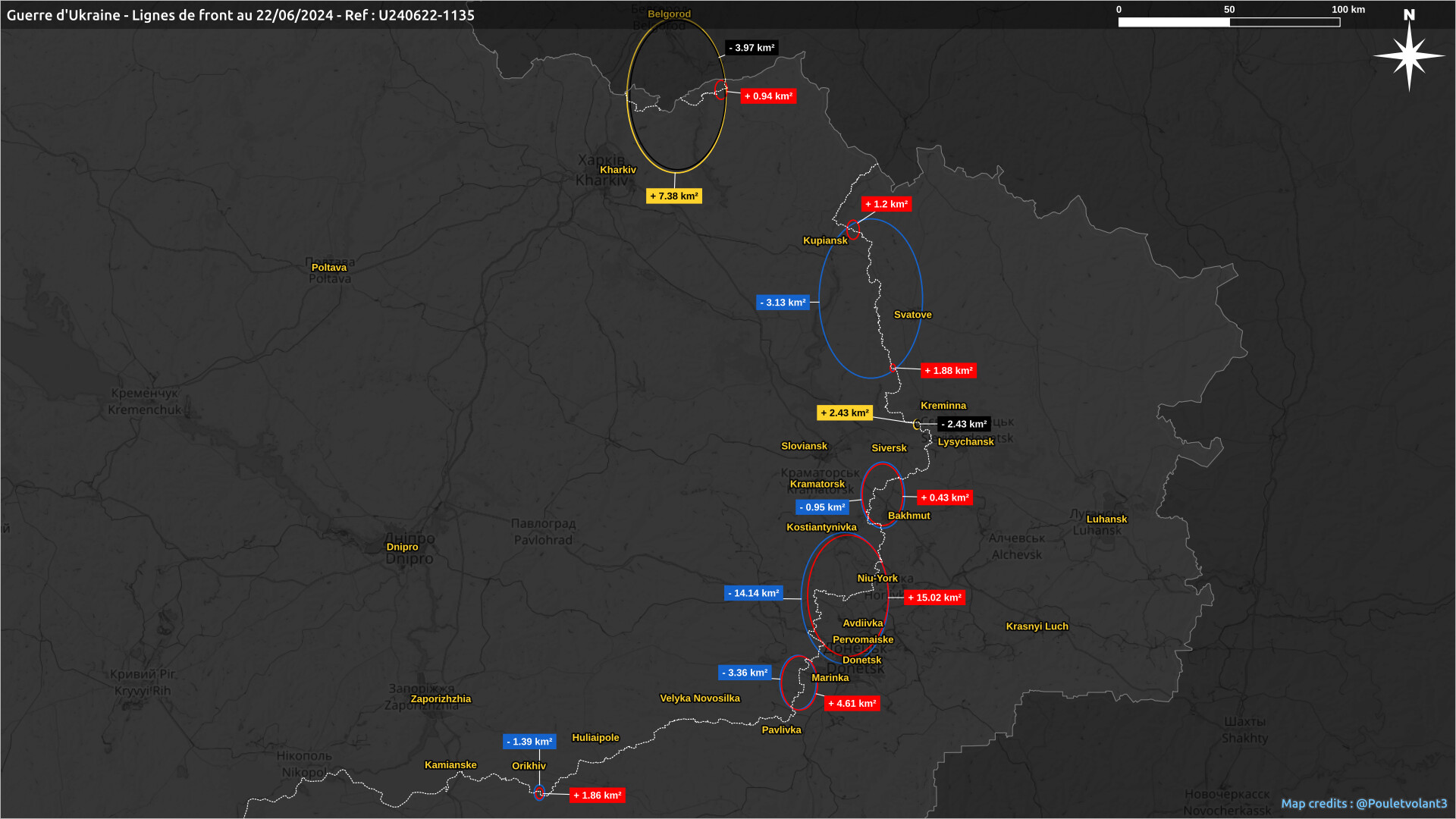Click the -3.97 km² black label
The image size is (1456, 819).
click(752, 48)
